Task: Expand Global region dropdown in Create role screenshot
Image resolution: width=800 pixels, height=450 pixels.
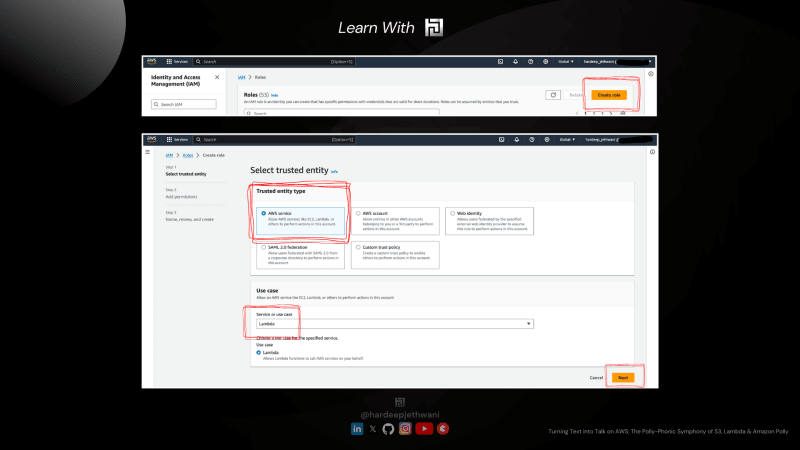Action: tap(567, 139)
